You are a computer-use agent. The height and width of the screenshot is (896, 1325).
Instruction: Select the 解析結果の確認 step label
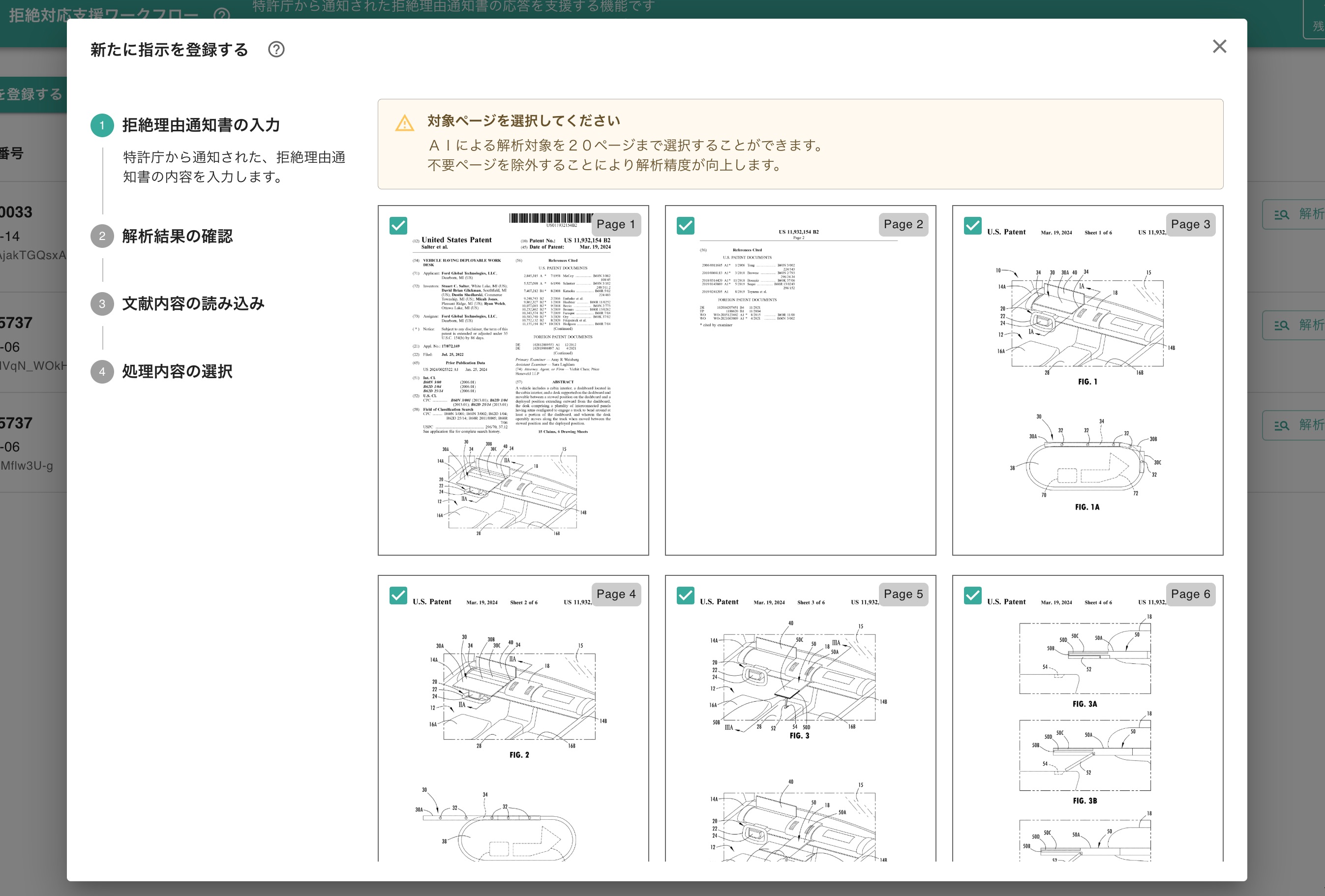coord(177,237)
